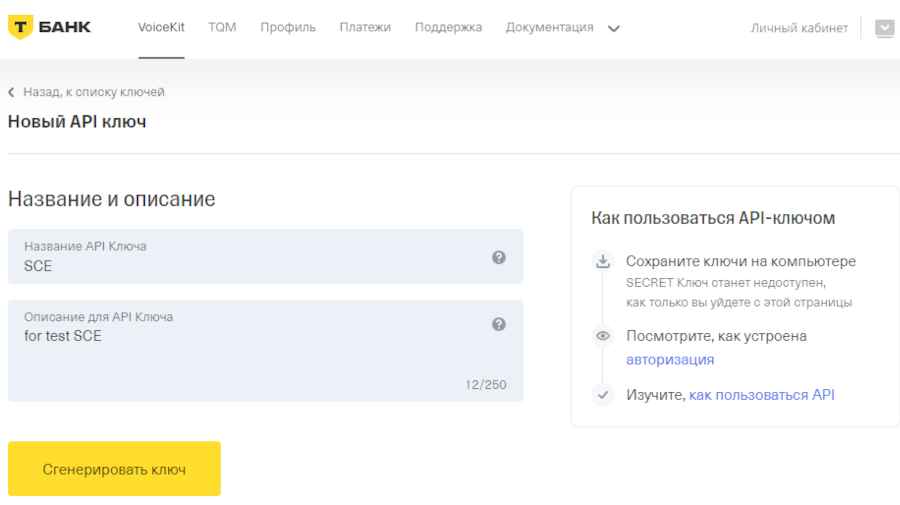Focus the Описание для API Ключа textarea
Viewport: 900px width, 505px height.
pos(250,355)
